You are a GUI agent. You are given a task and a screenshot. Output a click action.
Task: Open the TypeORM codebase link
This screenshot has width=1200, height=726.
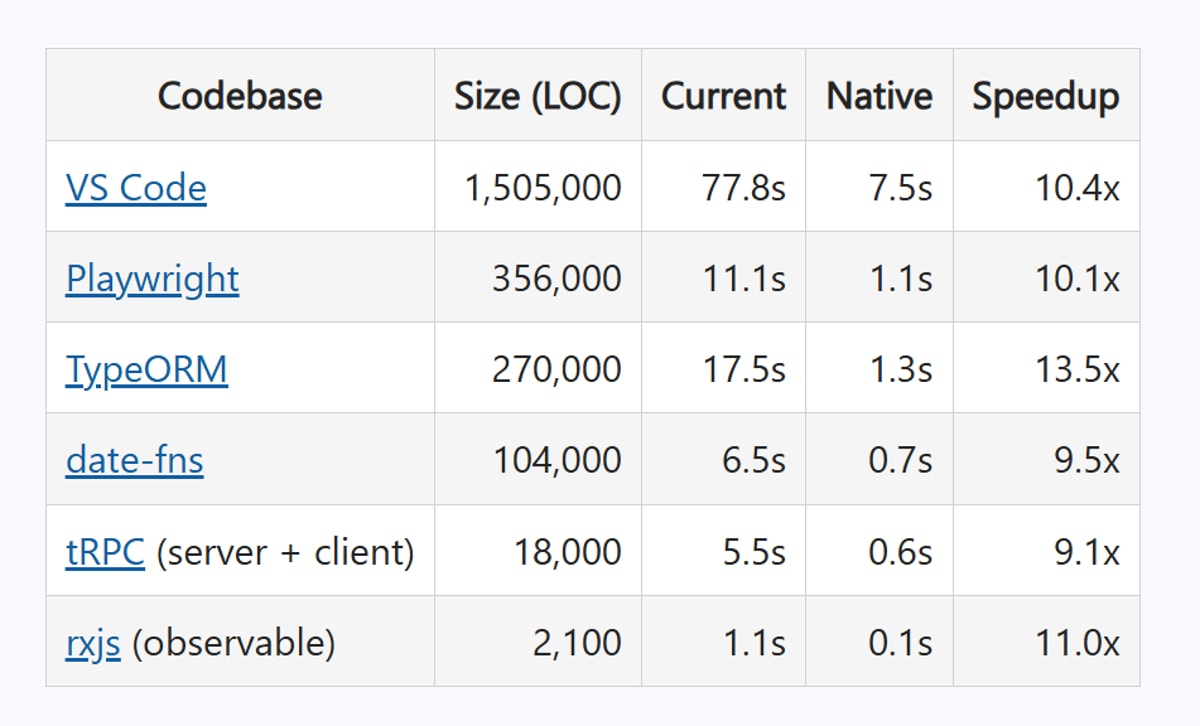(147, 369)
